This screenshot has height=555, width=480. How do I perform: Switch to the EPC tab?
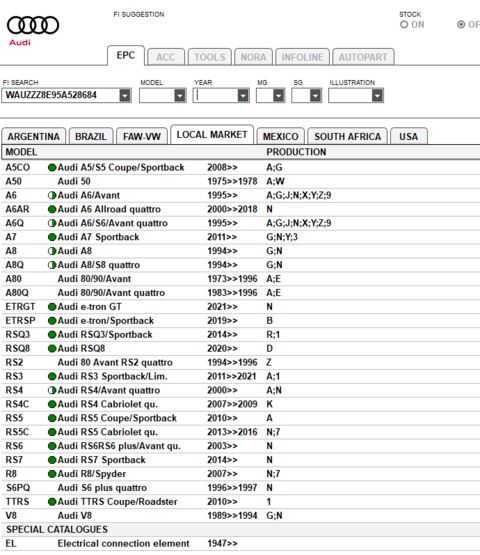pyautogui.click(x=126, y=56)
